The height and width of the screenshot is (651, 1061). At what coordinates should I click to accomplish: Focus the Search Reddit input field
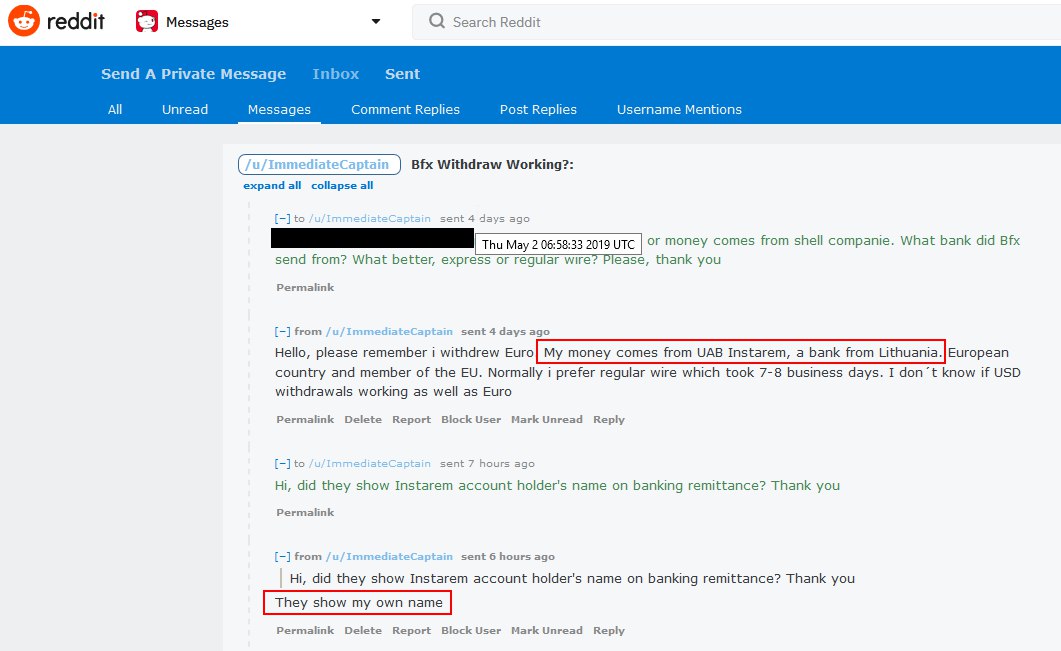click(736, 22)
